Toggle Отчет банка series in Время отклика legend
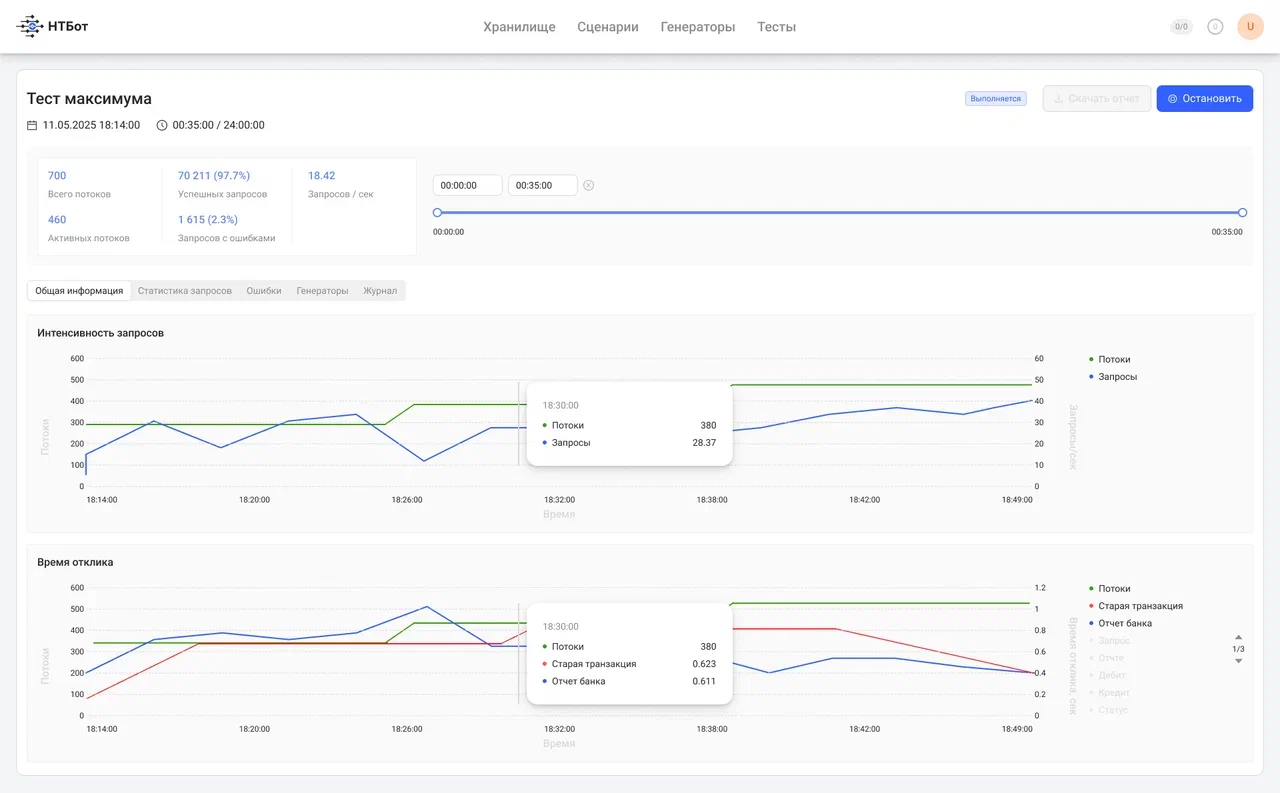The image size is (1280, 793). click(1124, 623)
